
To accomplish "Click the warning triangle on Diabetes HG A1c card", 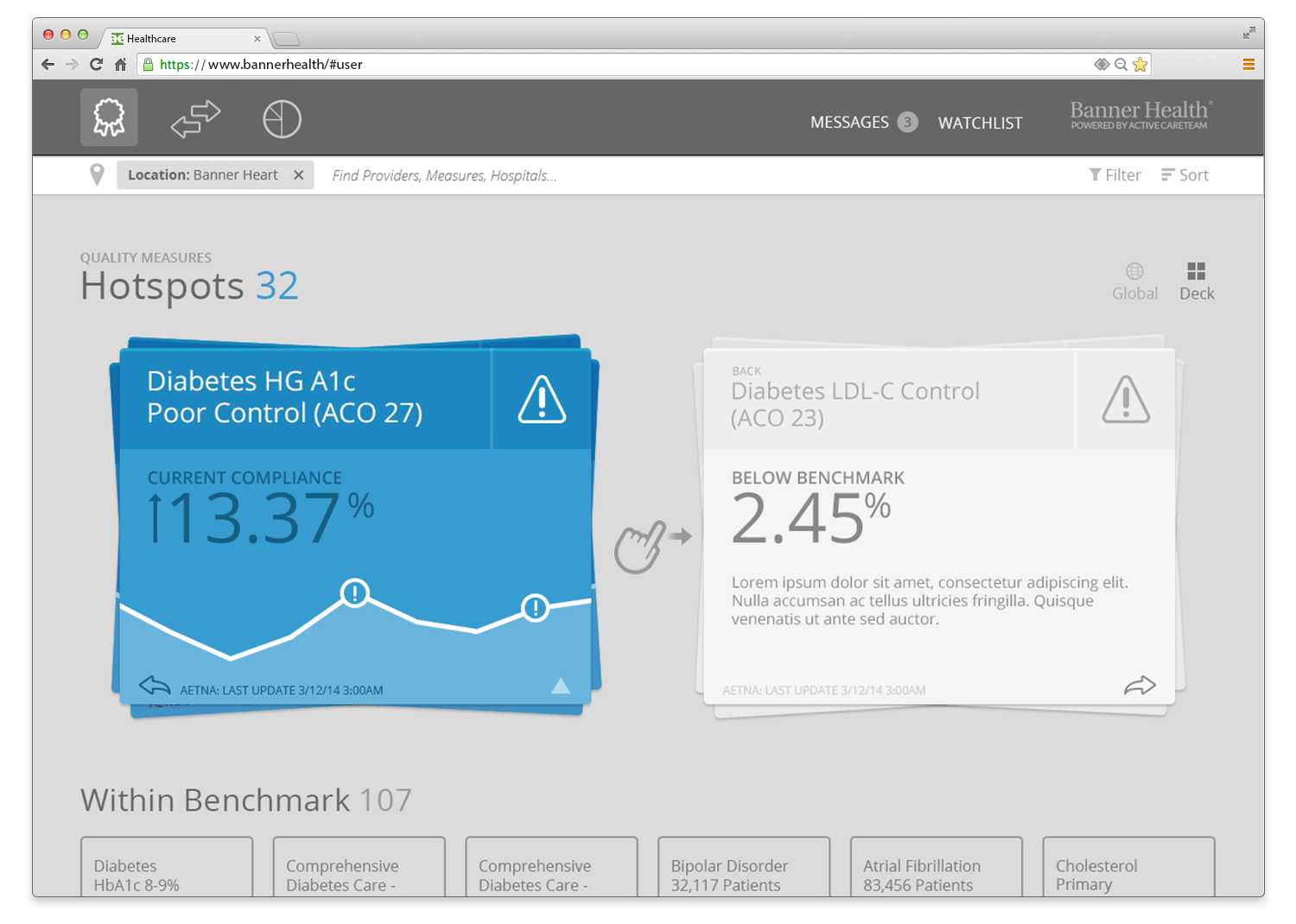I will (x=542, y=399).
